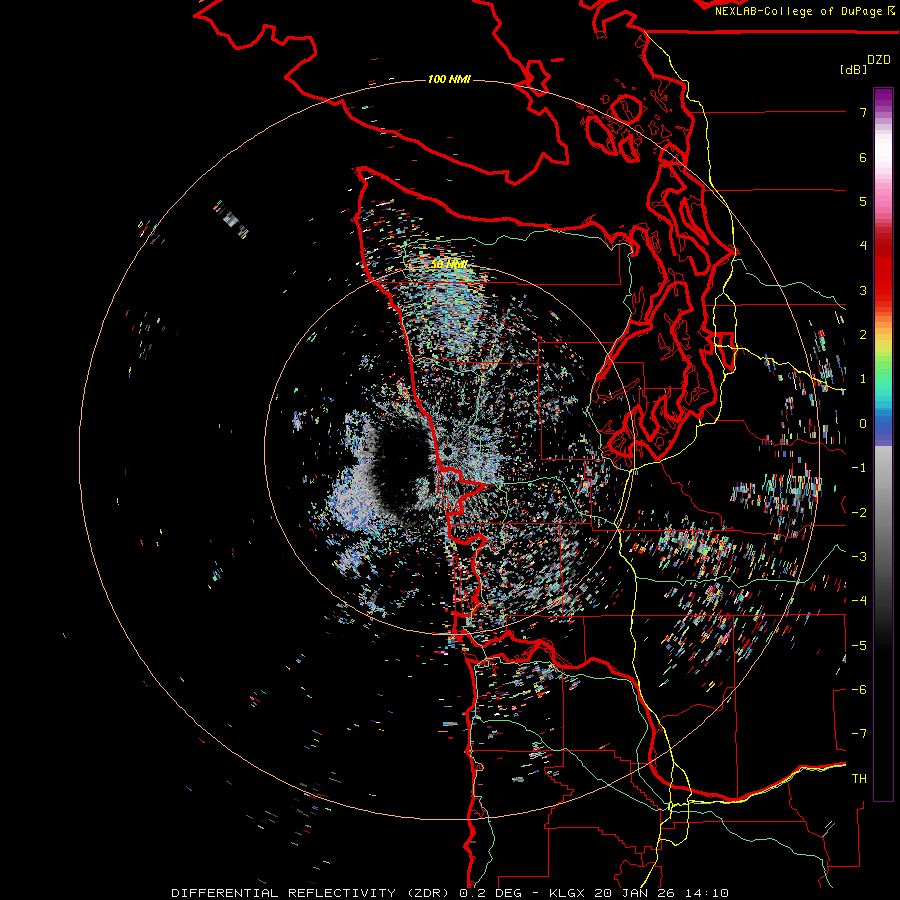
Task: Click the 3 value on color scale
Action: coord(863,290)
